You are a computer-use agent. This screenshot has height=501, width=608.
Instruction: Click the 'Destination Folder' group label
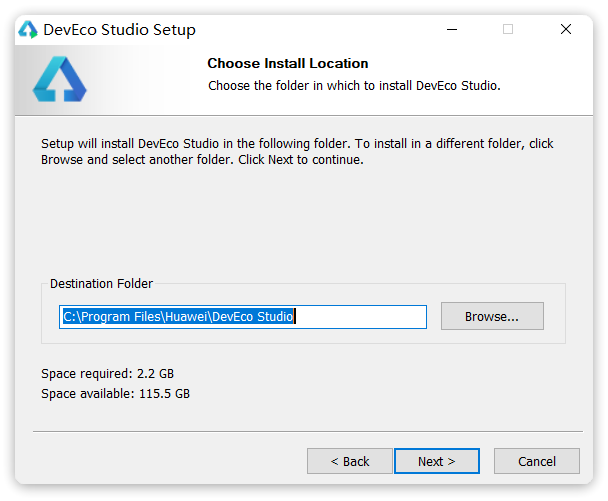pos(101,284)
